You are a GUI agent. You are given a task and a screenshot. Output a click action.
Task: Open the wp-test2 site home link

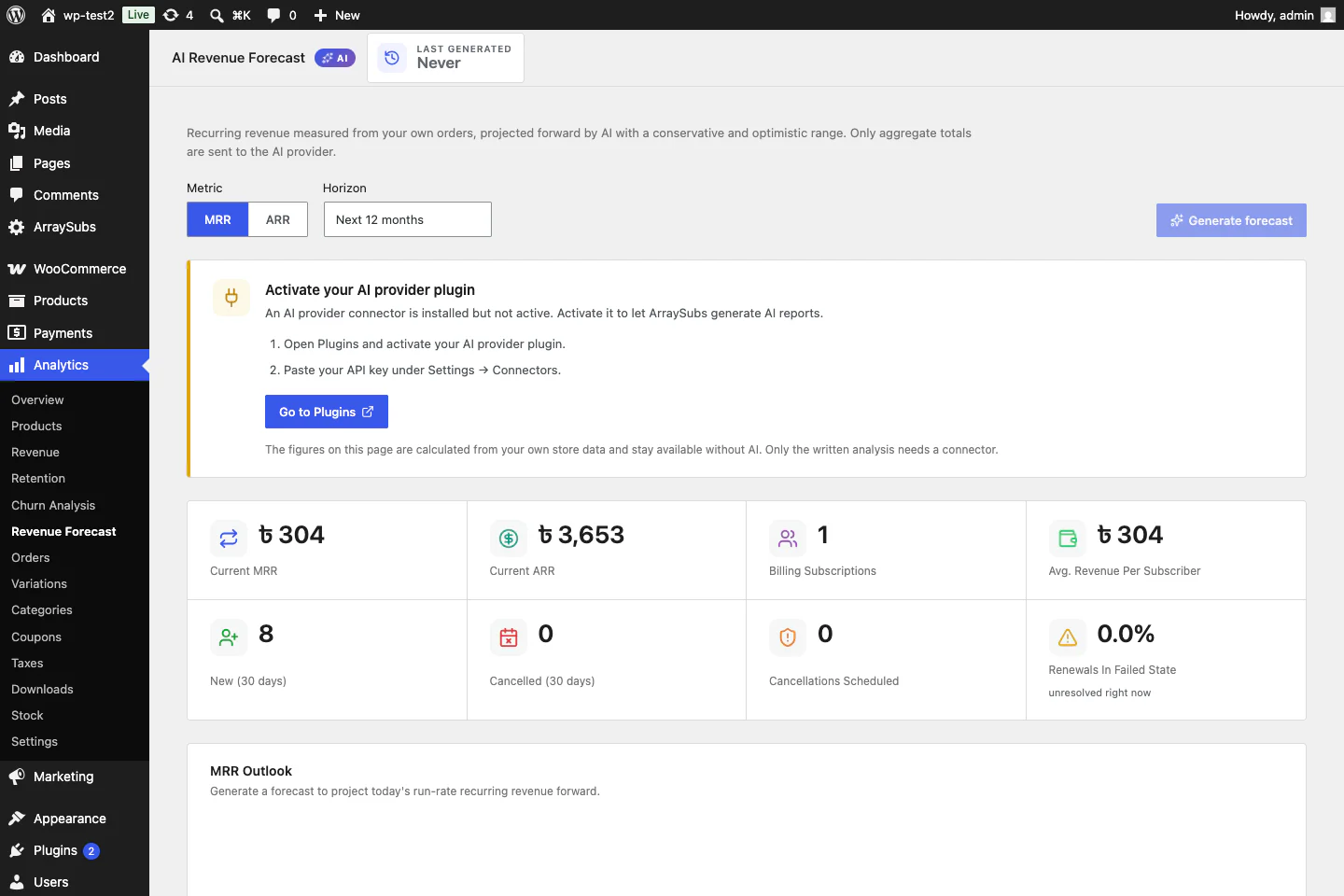tap(77, 15)
